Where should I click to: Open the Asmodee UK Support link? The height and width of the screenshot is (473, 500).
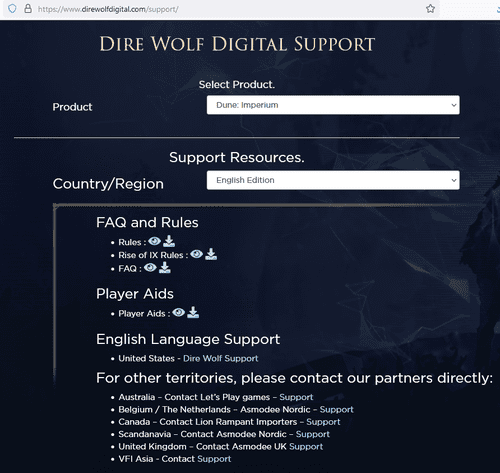[x=306, y=447]
